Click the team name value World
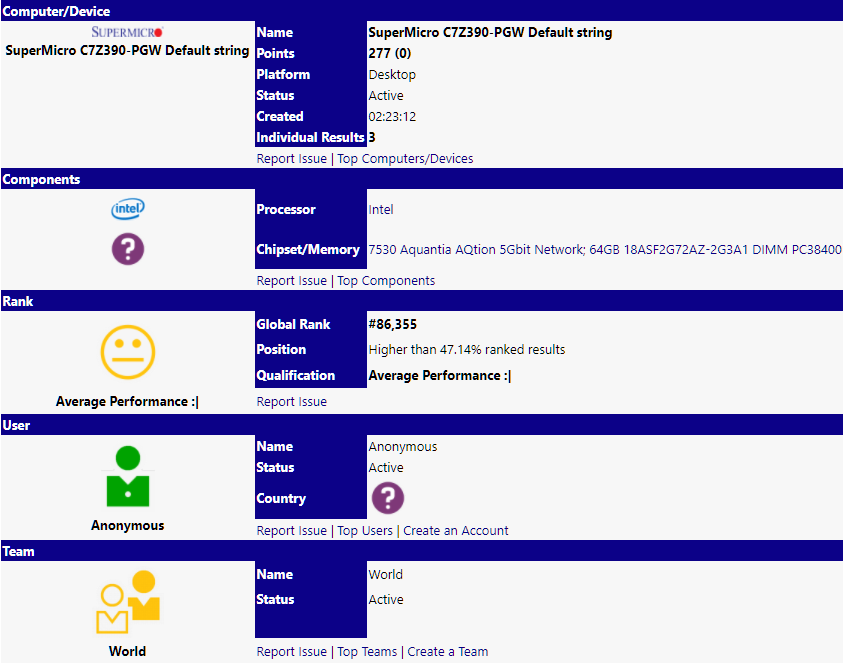 [x=385, y=574]
